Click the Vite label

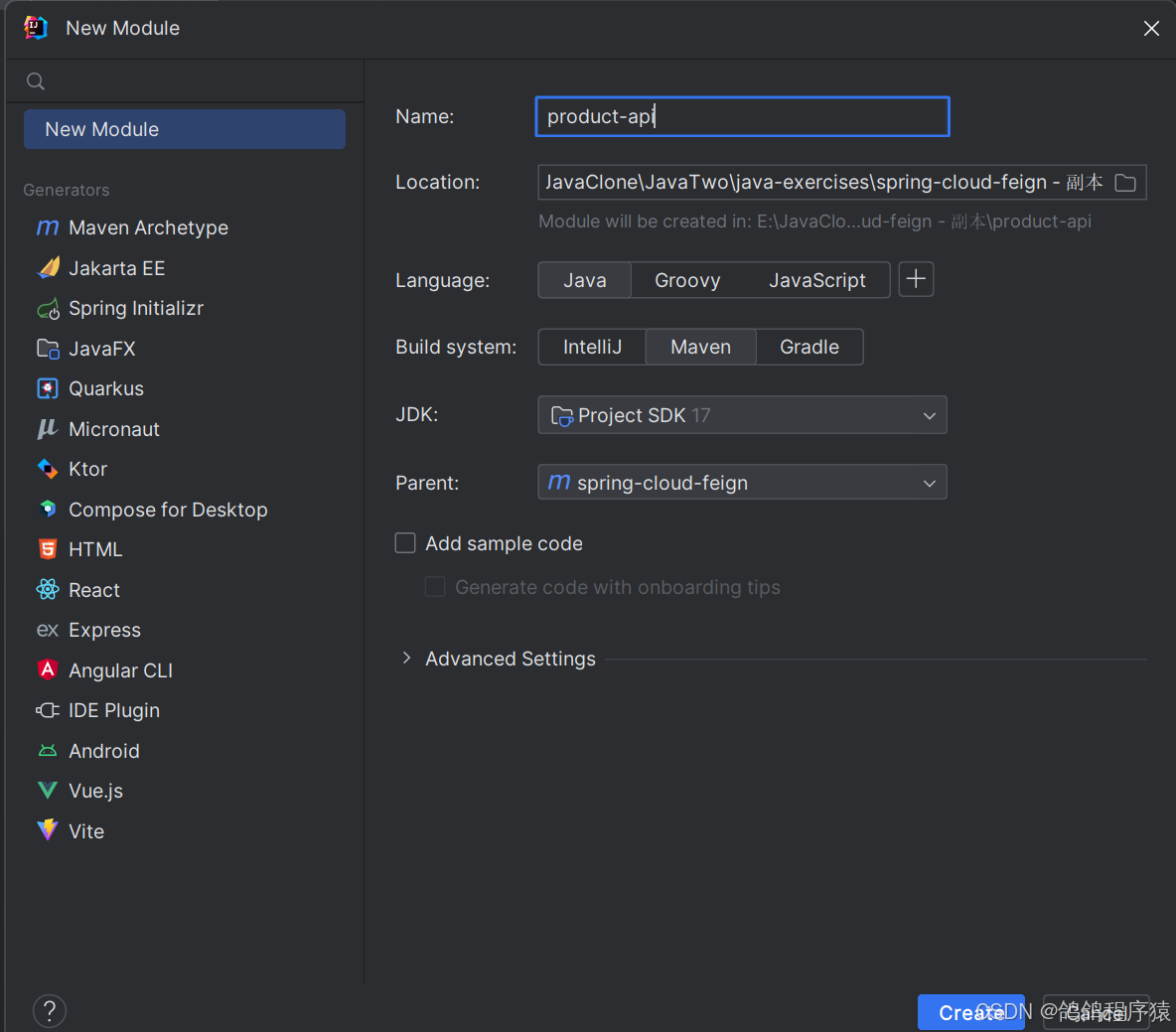click(x=86, y=831)
